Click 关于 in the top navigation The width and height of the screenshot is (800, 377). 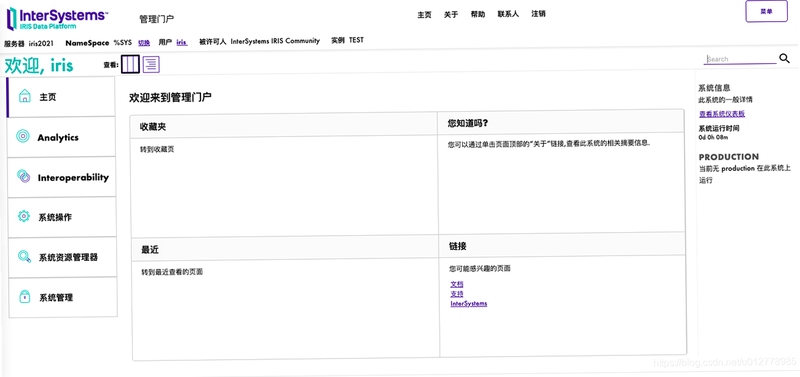tap(451, 15)
